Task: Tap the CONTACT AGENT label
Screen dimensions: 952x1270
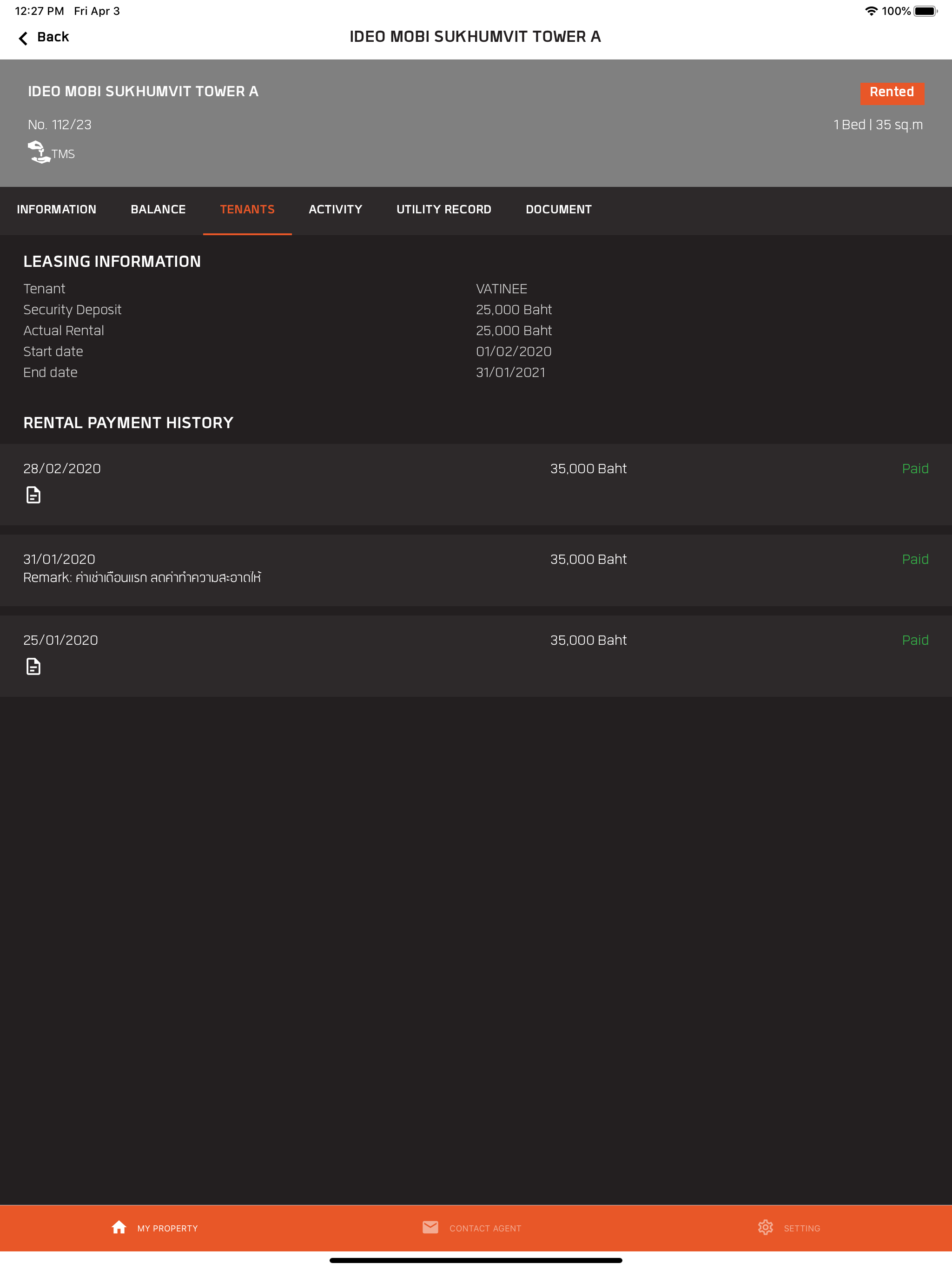Action: point(485,1228)
